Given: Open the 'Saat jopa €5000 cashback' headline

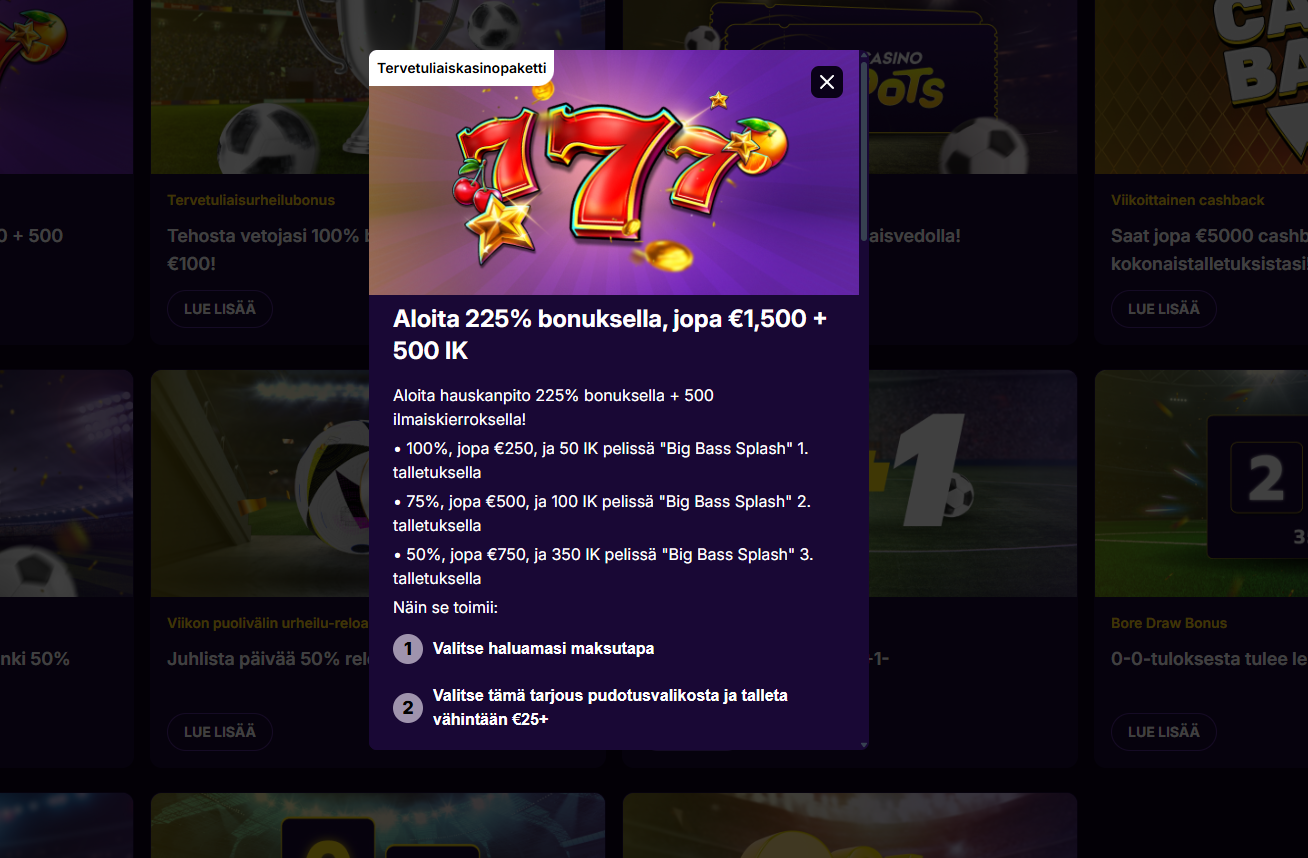Looking at the screenshot, I should pyautogui.click(x=1209, y=250).
